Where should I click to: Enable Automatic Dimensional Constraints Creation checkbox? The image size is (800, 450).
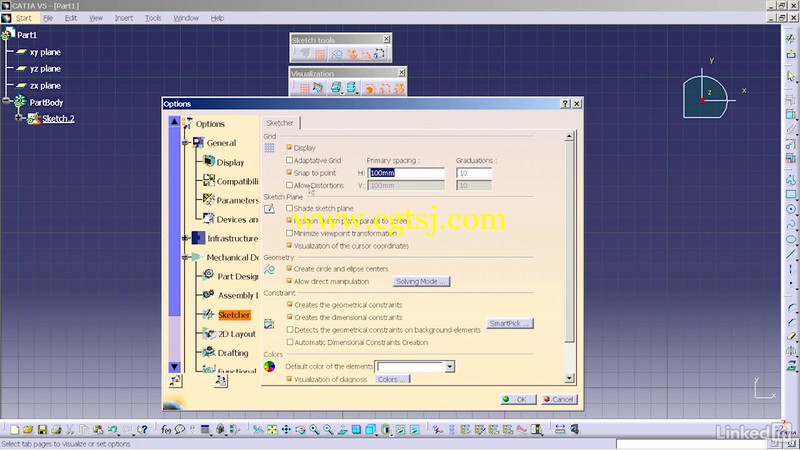coord(289,342)
